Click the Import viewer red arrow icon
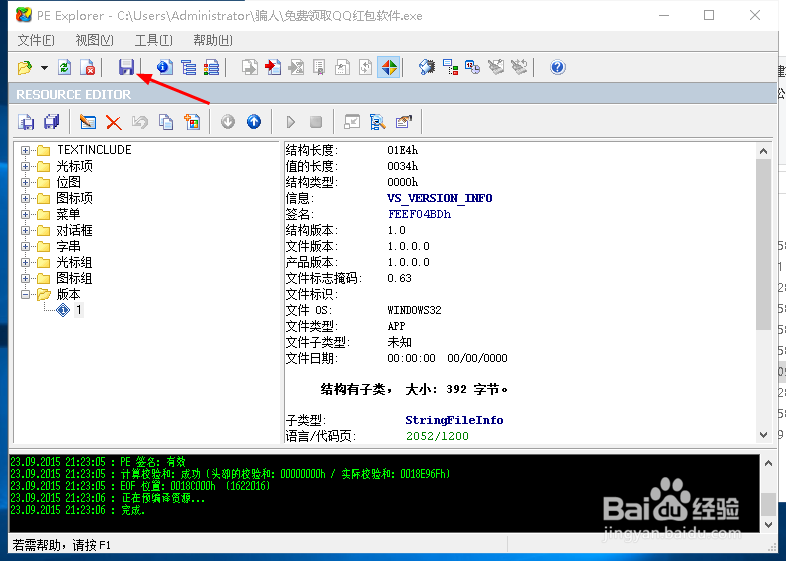786x561 pixels. (273, 67)
